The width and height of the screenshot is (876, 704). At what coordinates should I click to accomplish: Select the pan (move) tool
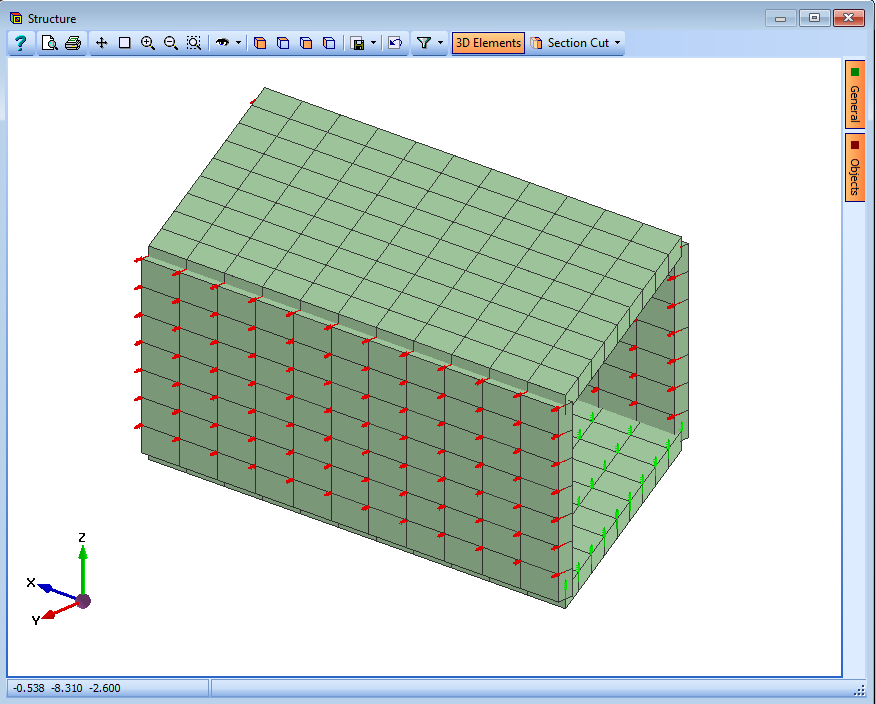[101, 43]
